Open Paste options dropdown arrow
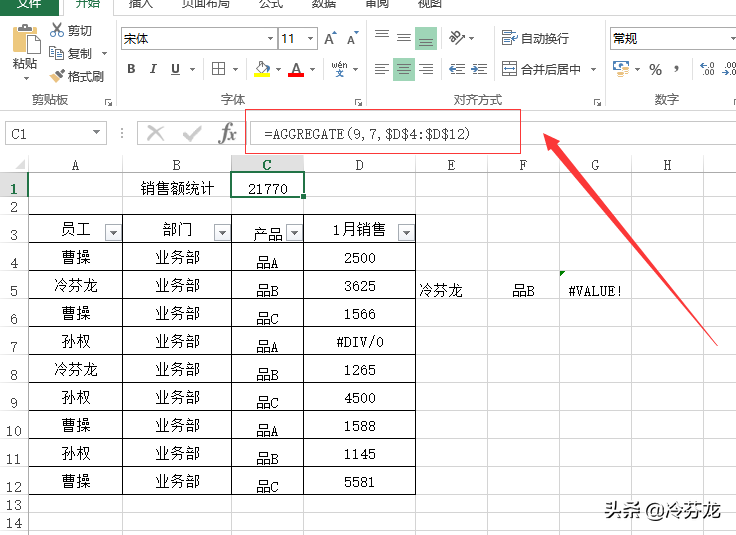This screenshot has height=535, width=736. pos(26,78)
